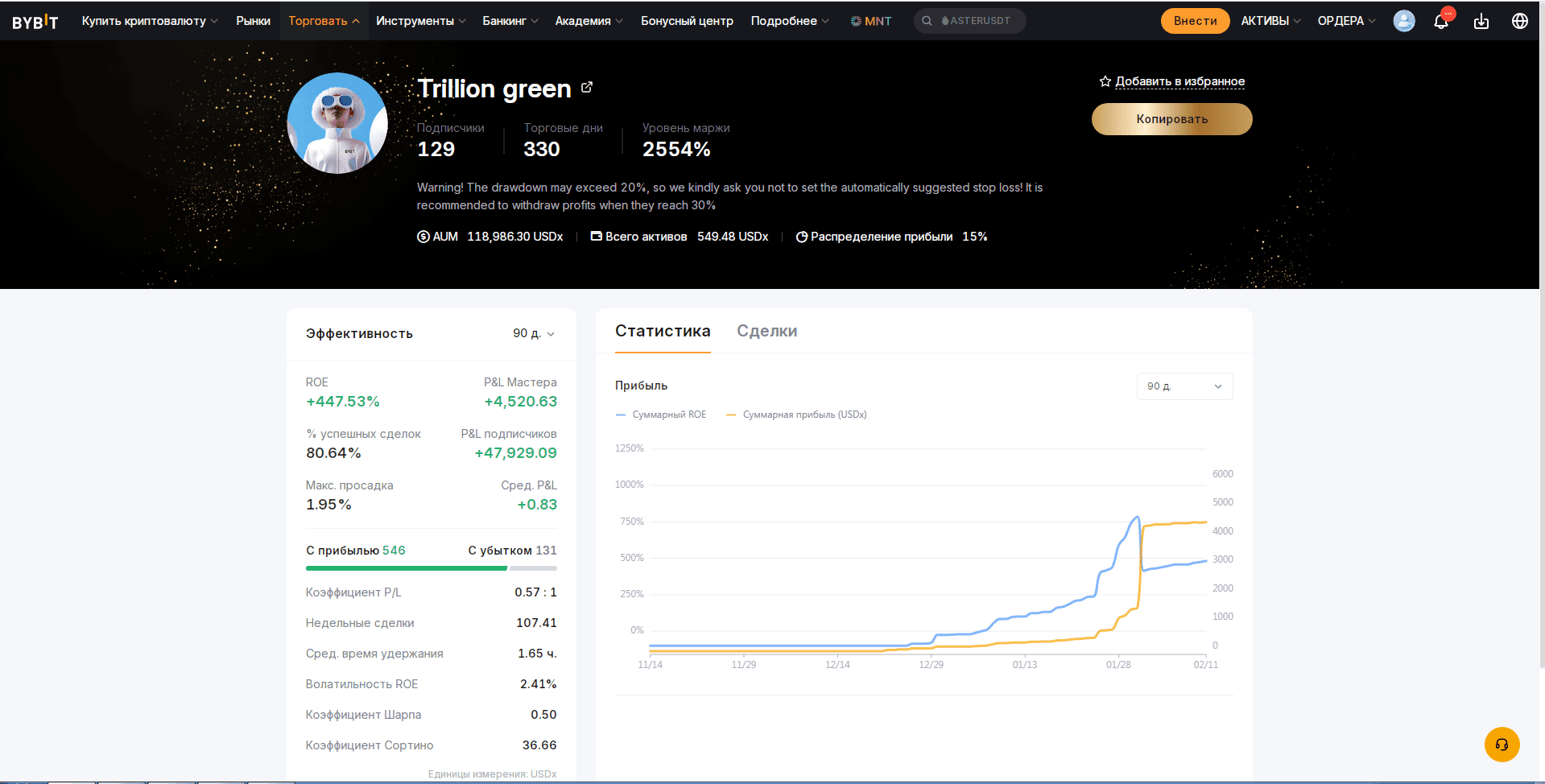Click the 12/29 date on chart axis

tap(931, 665)
